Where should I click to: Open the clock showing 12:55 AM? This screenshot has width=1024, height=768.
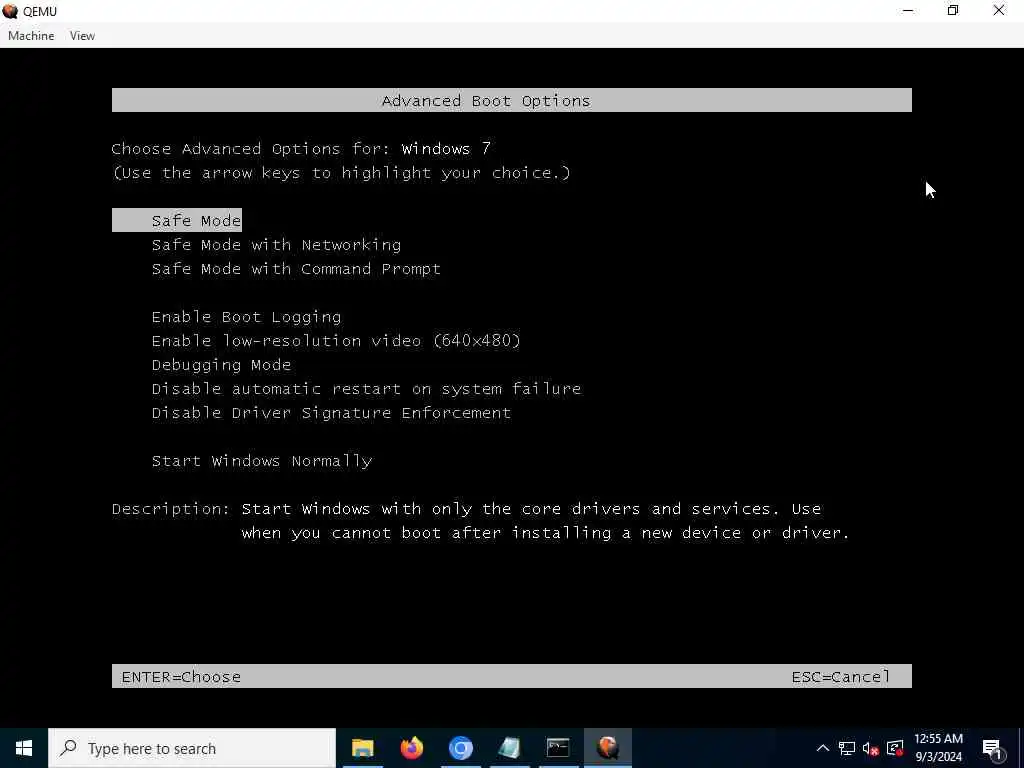pyautogui.click(x=938, y=748)
